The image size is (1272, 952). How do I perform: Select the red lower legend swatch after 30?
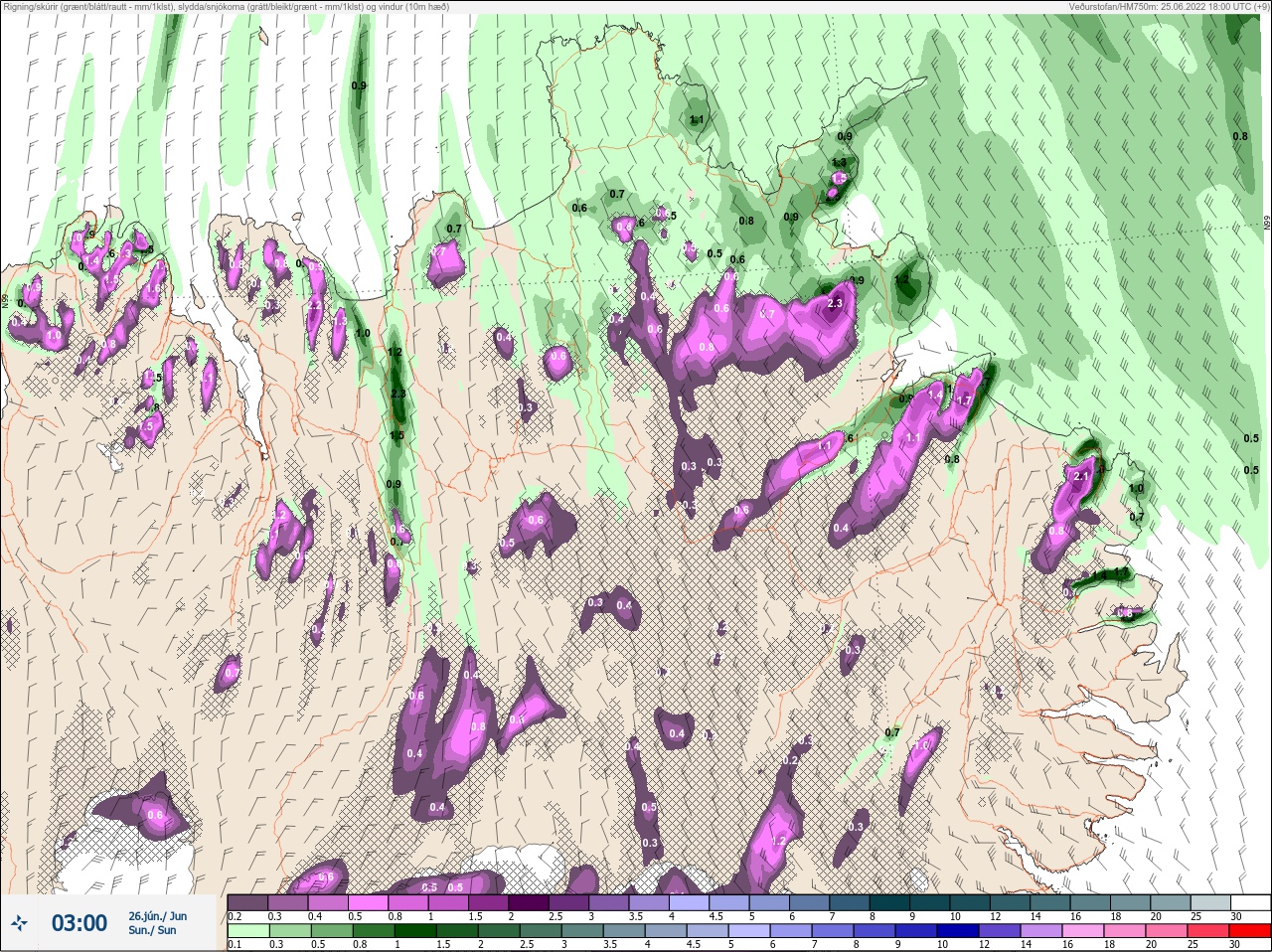coord(1252,931)
